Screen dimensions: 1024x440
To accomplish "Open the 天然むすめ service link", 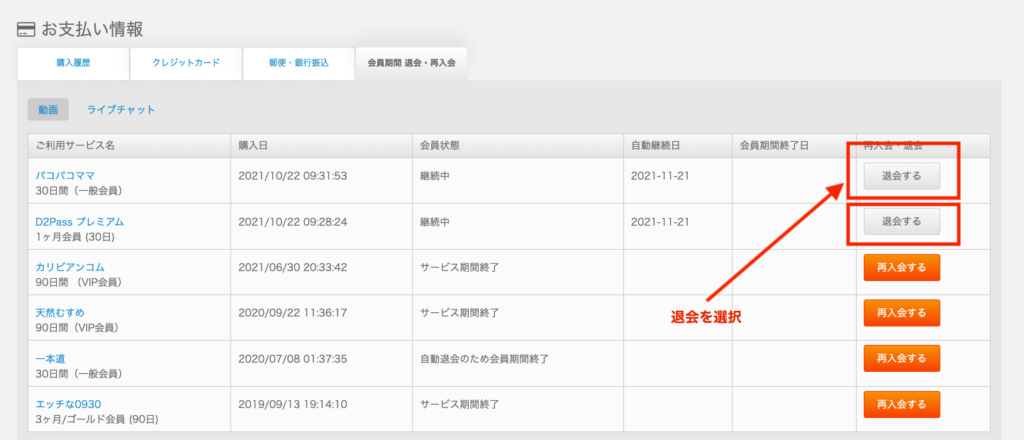I will (60, 313).
